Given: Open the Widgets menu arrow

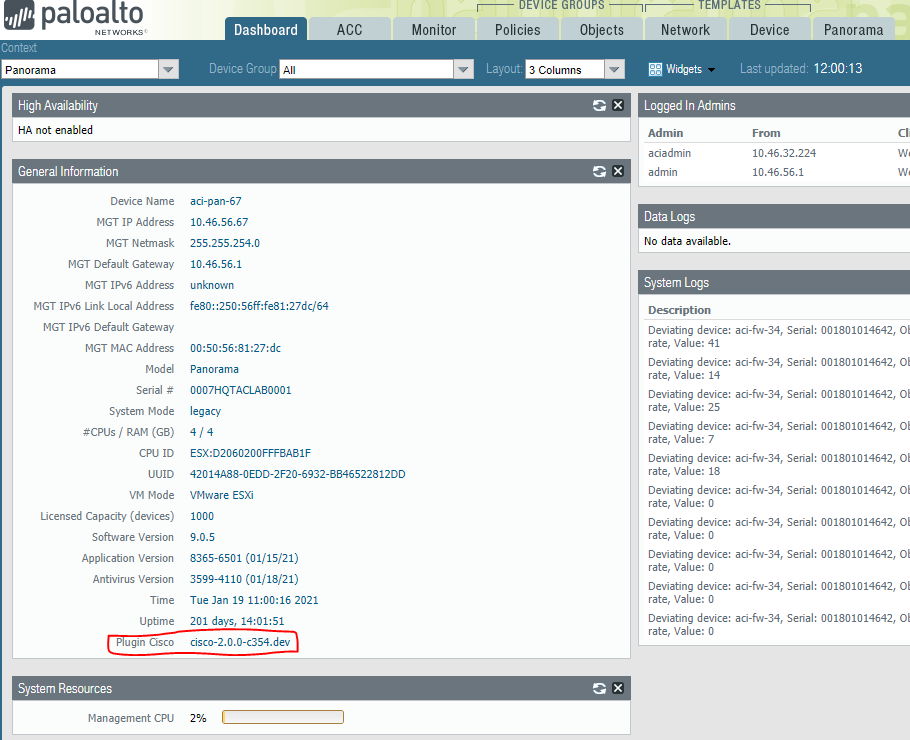Looking at the screenshot, I should (x=712, y=70).
